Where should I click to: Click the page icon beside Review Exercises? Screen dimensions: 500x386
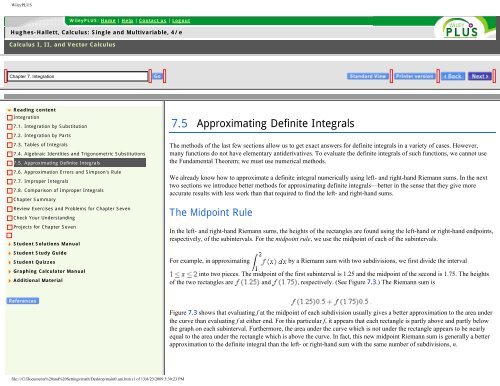10,209
